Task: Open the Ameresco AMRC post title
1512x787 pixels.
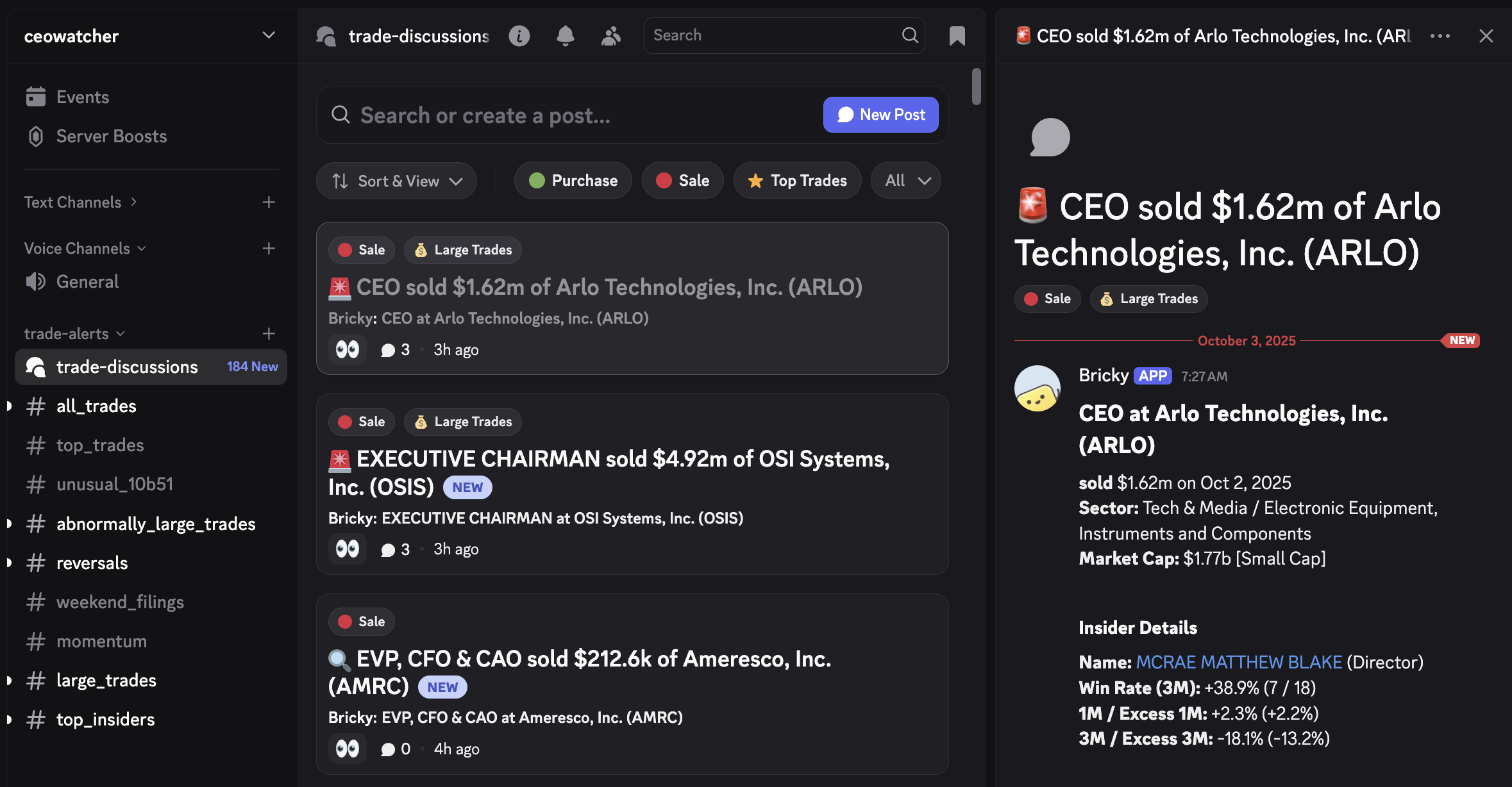Action: click(x=580, y=672)
